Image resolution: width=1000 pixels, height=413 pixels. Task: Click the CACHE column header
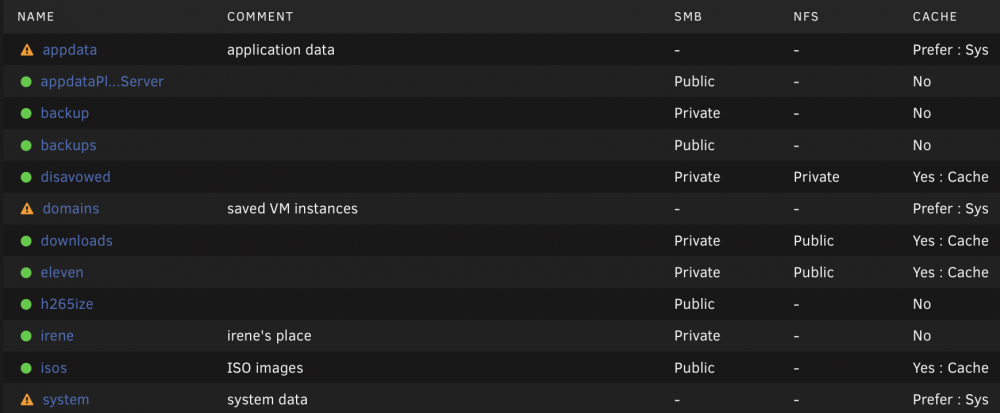coord(935,17)
